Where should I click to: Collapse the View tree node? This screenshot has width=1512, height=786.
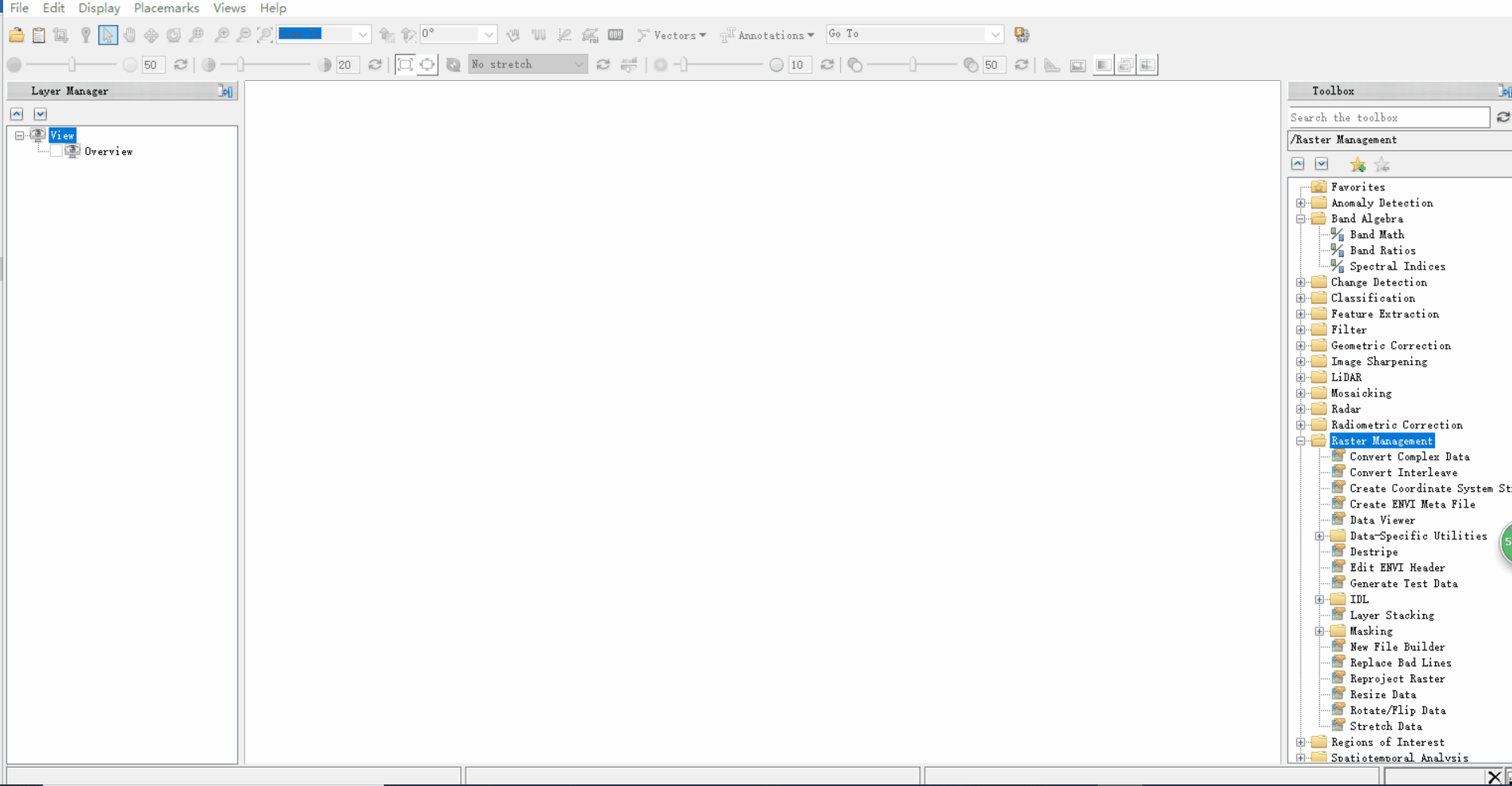pyautogui.click(x=20, y=136)
